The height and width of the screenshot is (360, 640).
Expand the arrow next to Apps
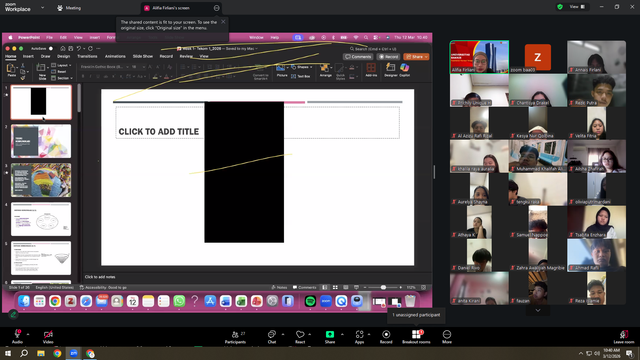369,334
